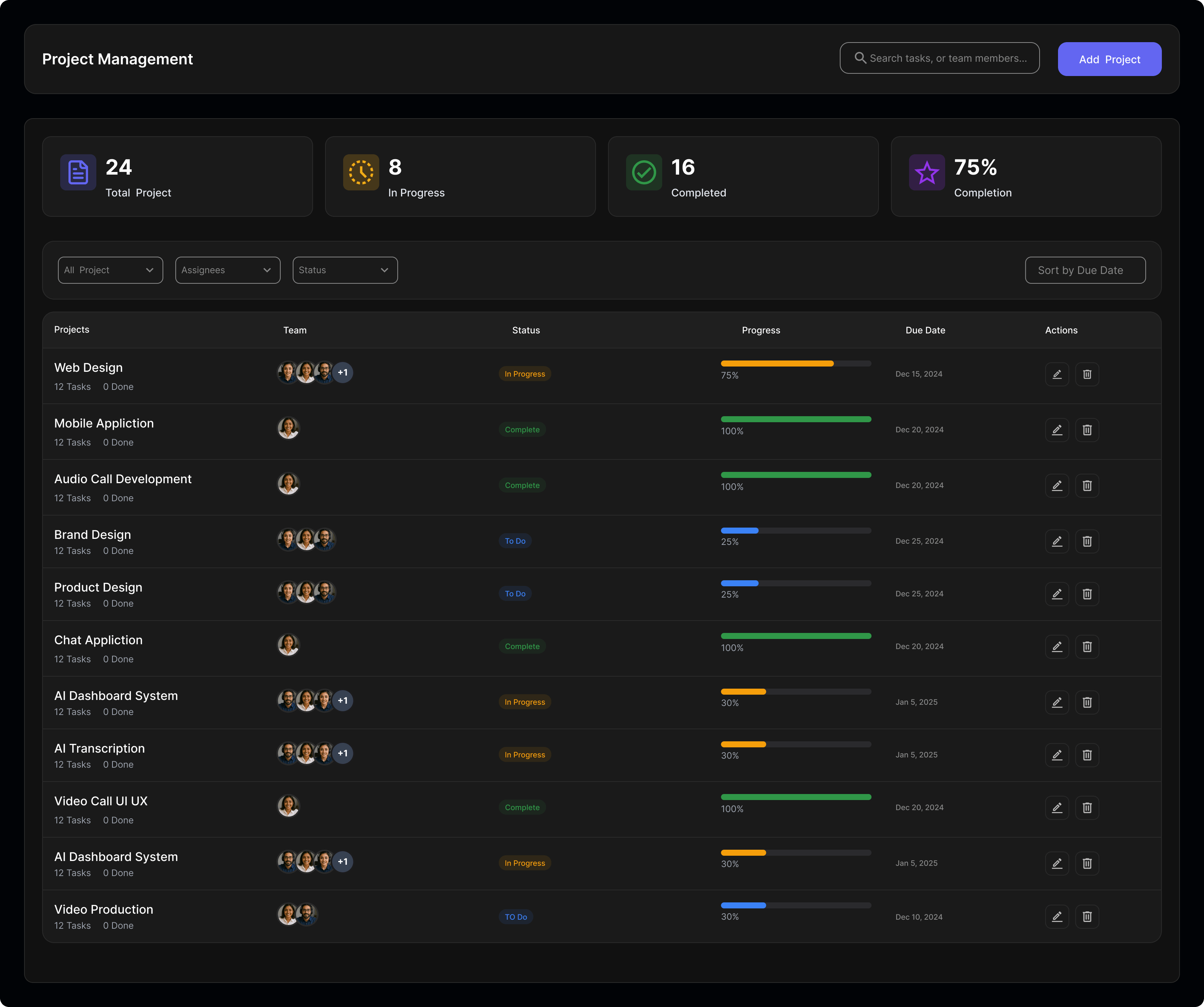Click edit icon on Brand Design row
Screen dimensions: 1204x1007
[x=1057, y=542]
